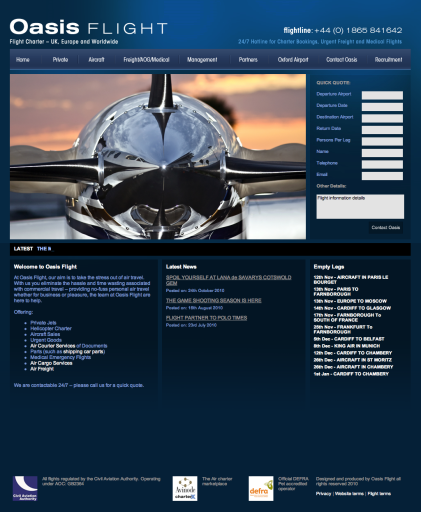421x512 pixels.
Task: Submit quote with Contact Oasis button
Action: (x=386, y=228)
